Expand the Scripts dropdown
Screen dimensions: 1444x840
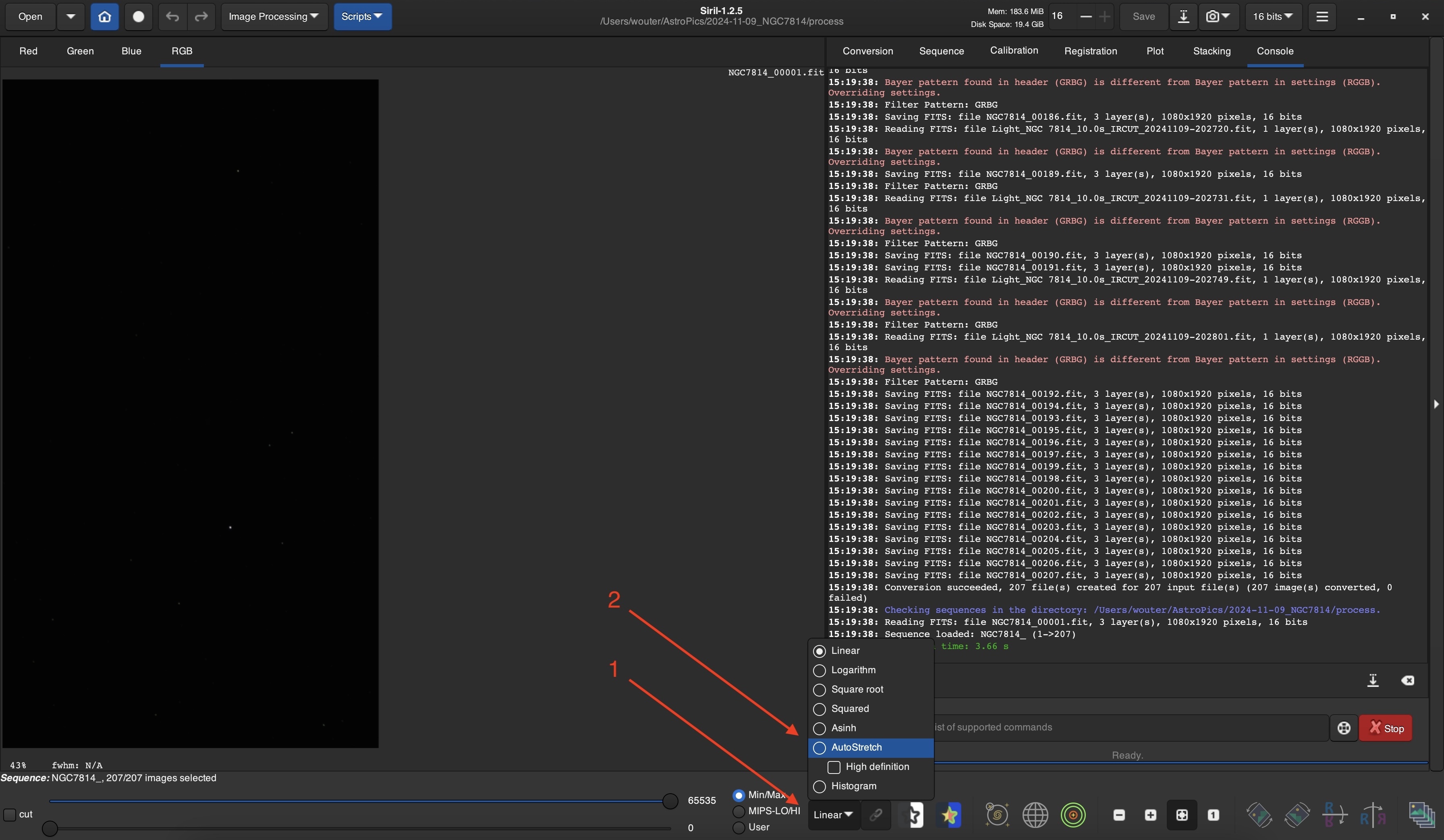(361, 17)
